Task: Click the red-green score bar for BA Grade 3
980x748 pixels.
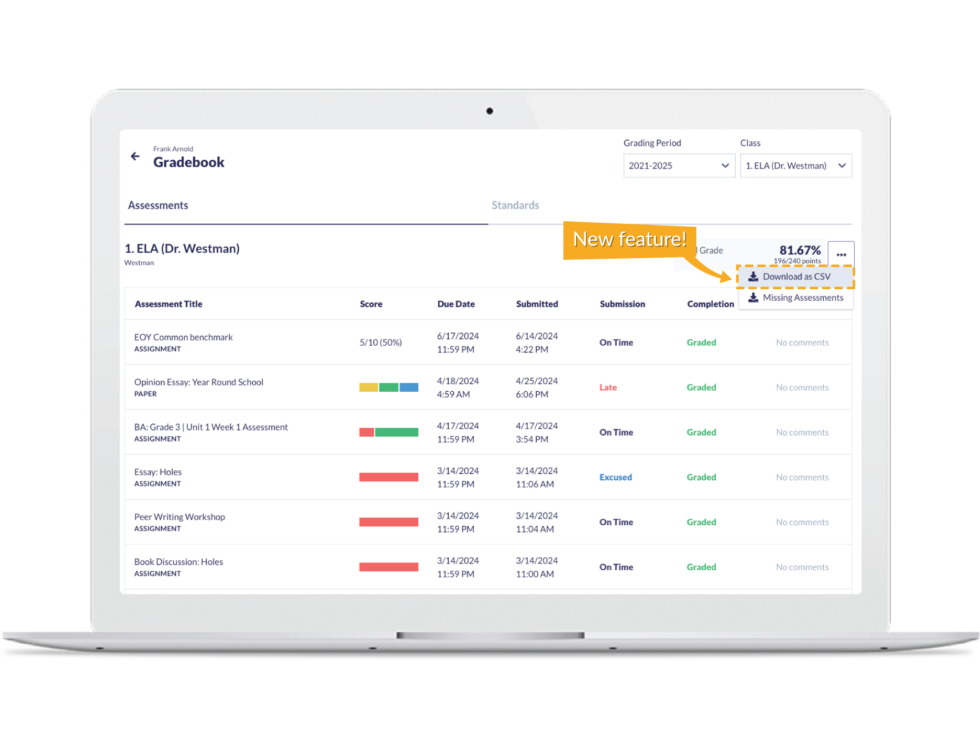Action: 389,432
